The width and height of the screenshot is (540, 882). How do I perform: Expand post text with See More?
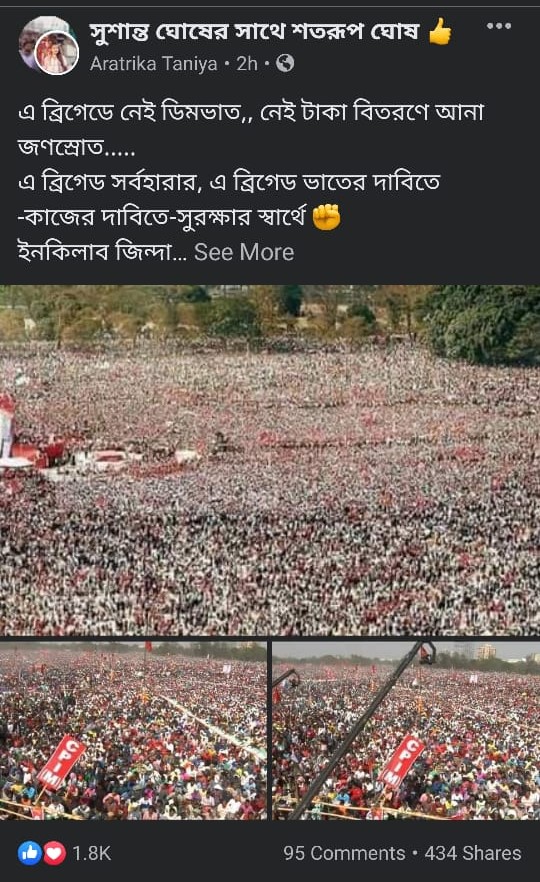(244, 252)
